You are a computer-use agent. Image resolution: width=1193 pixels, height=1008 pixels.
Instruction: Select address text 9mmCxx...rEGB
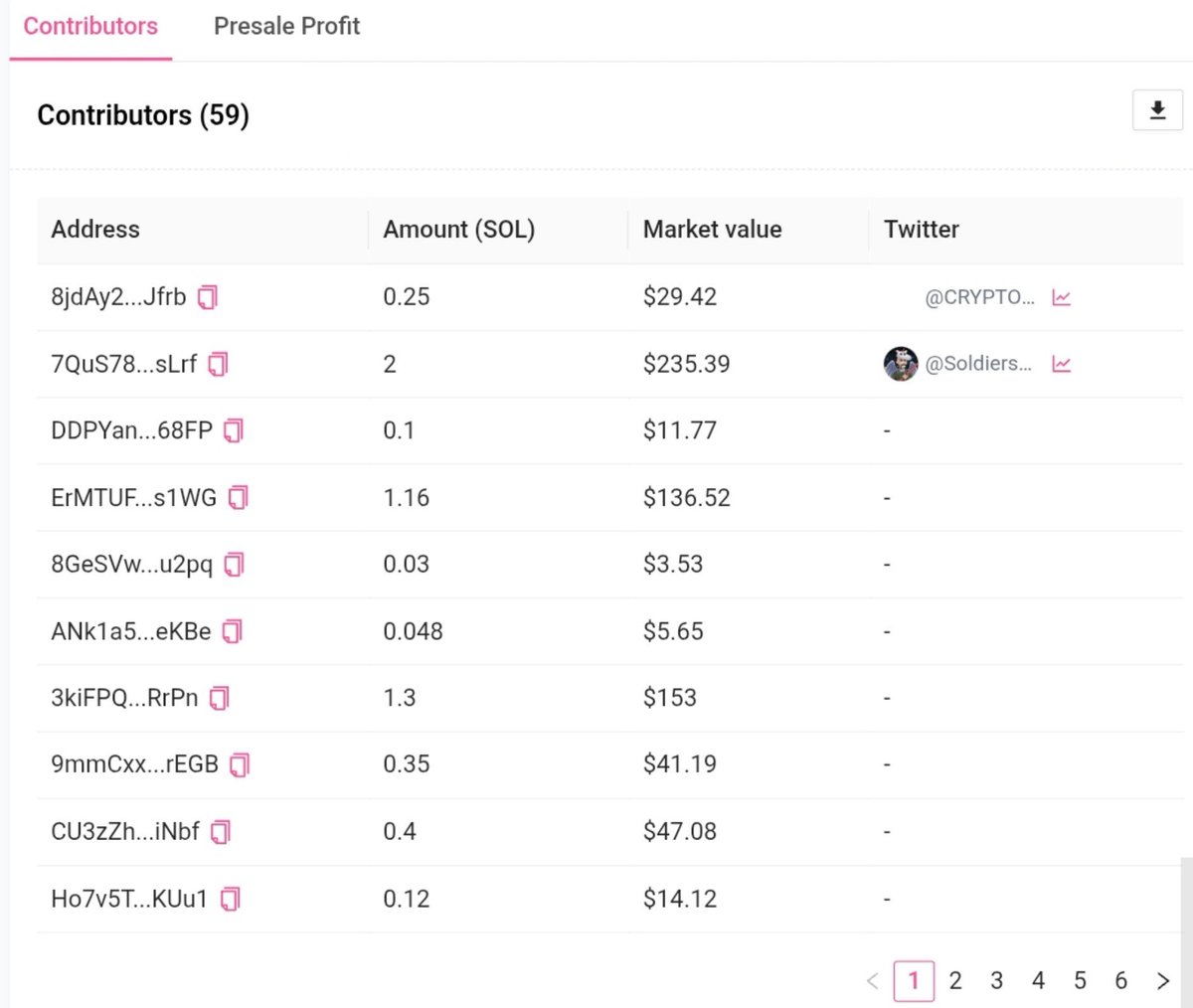tap(134, 764)
